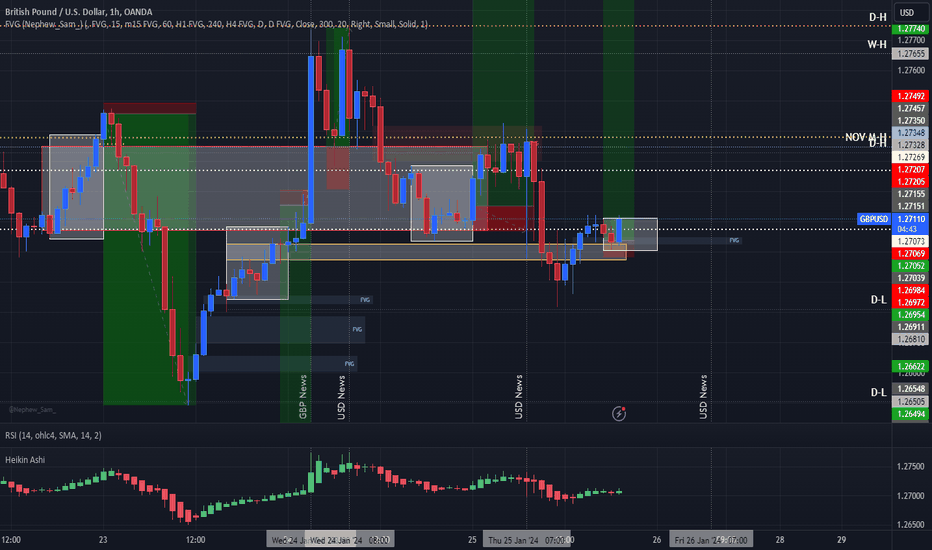Select the red 1.26972 price label
Screen dimensions: 932x550
(911, 302)
